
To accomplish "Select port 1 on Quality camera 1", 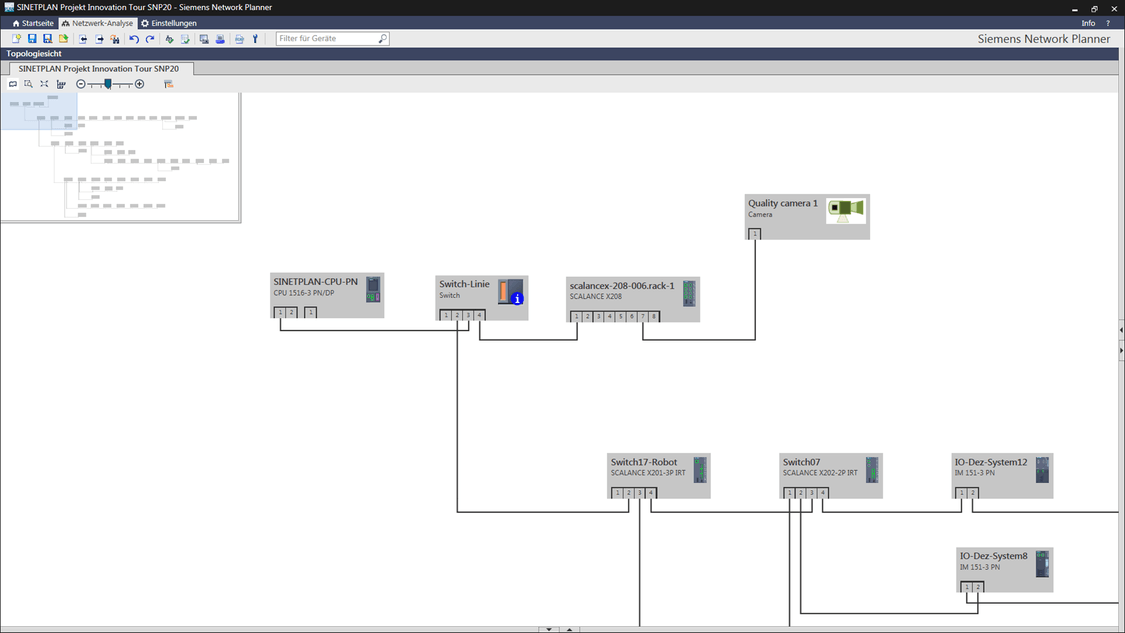I will pos(754,233).
